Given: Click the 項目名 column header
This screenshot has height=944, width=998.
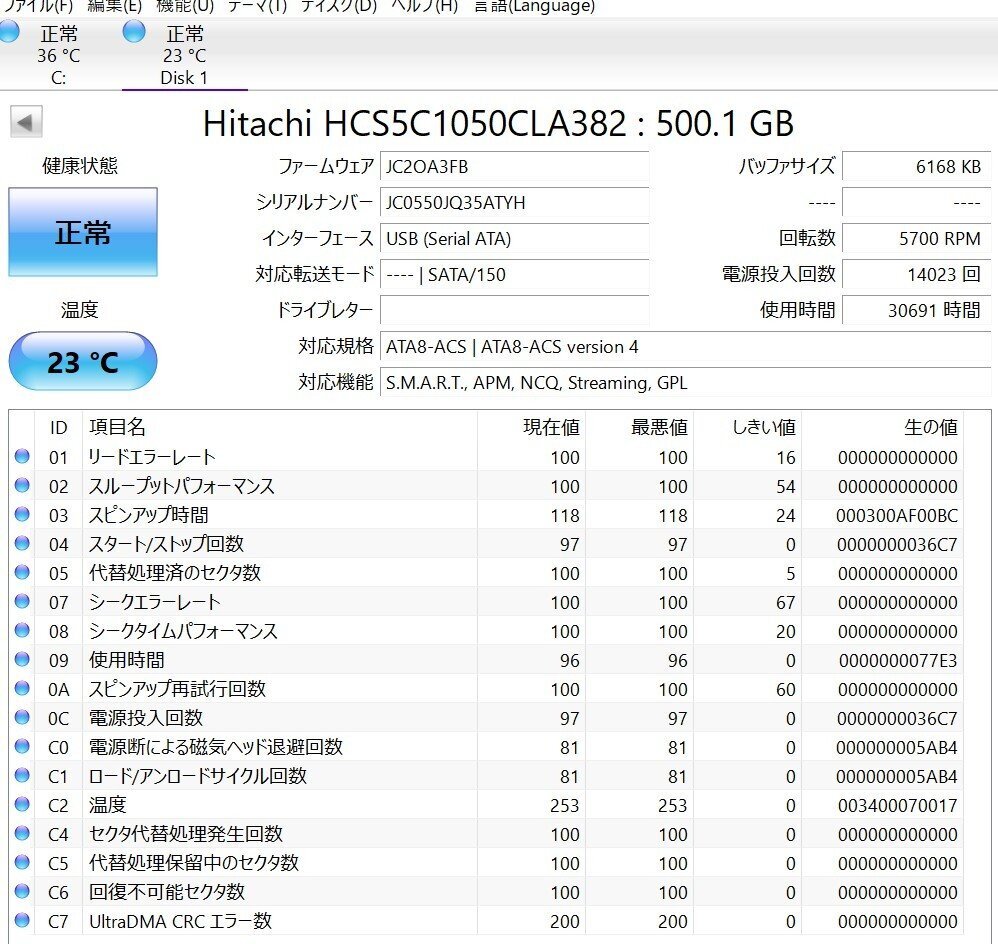Looking at the screenshot, I should tap(280, 427).
